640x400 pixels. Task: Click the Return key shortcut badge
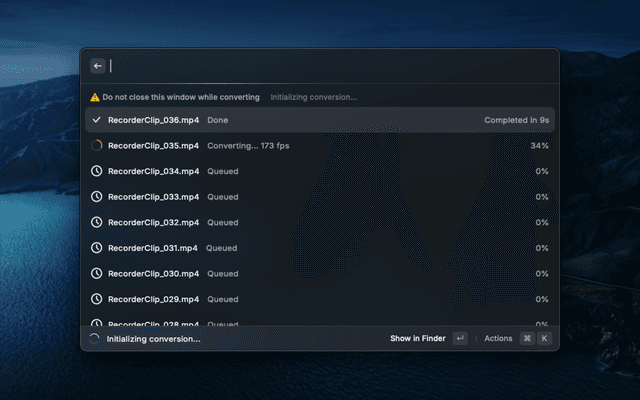coord(460,338)
